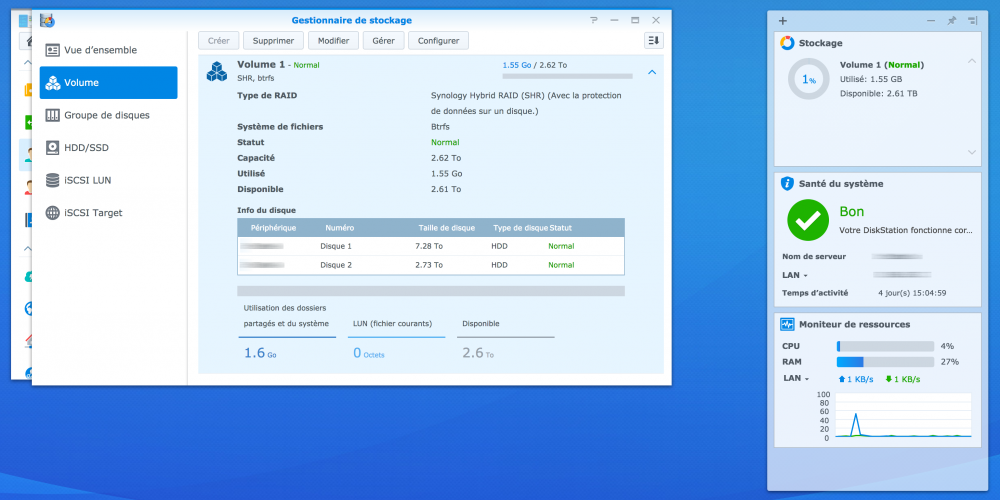
Task: Open the LAN dropdown in Santé du système
Action: point(795,275)
